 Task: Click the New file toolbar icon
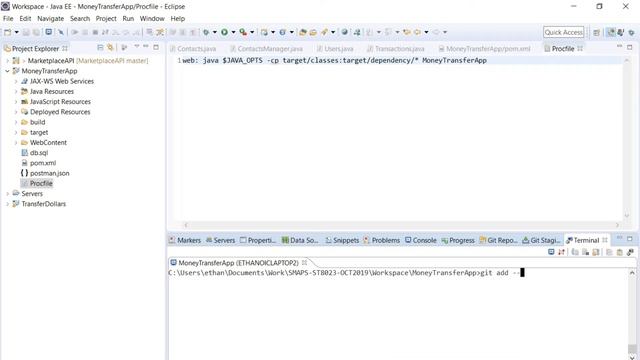[7, 32]
